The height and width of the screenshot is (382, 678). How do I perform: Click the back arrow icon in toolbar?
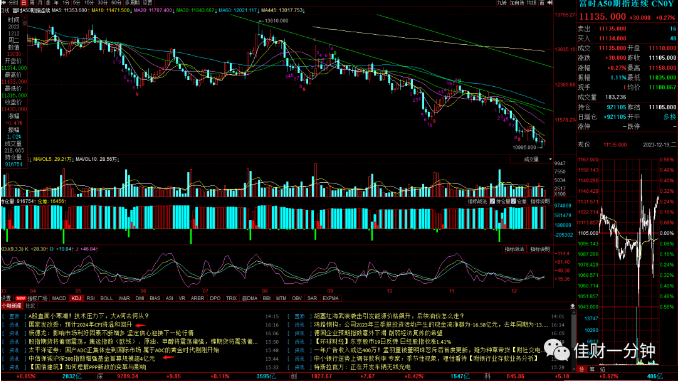[x=3, y=3]
